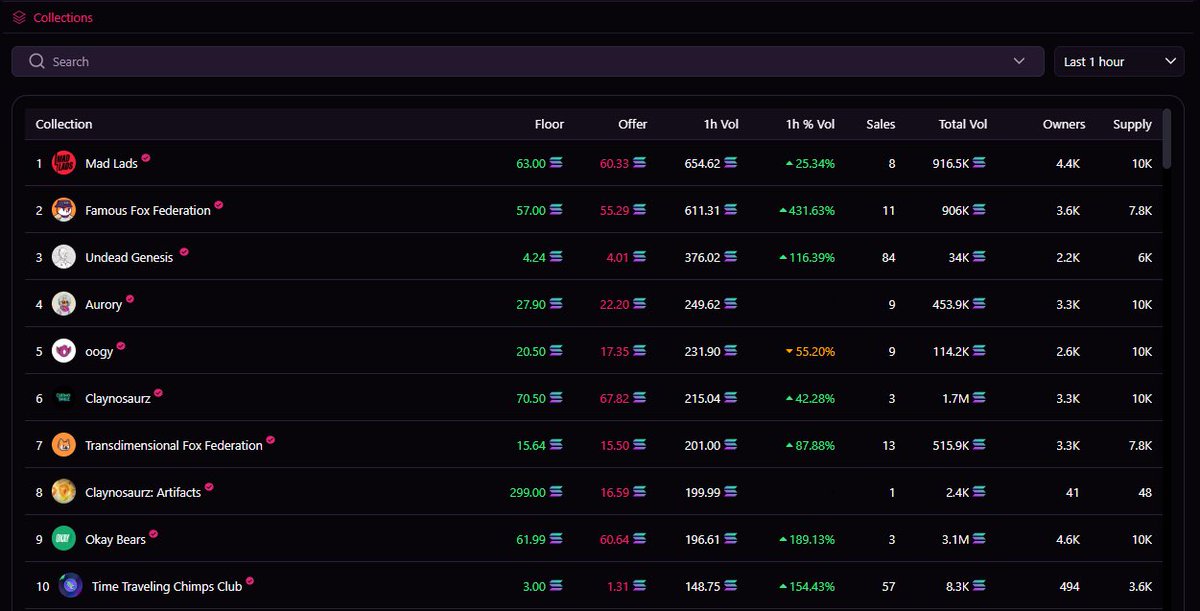Screen dimensions: 1200x611
Task: Sort by Supply column header
Action: tap(1132, 124)
